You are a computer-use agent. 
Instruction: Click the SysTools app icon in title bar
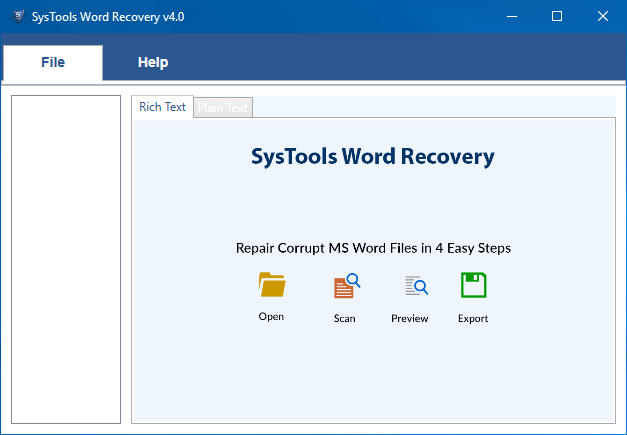tap(18, 17)
